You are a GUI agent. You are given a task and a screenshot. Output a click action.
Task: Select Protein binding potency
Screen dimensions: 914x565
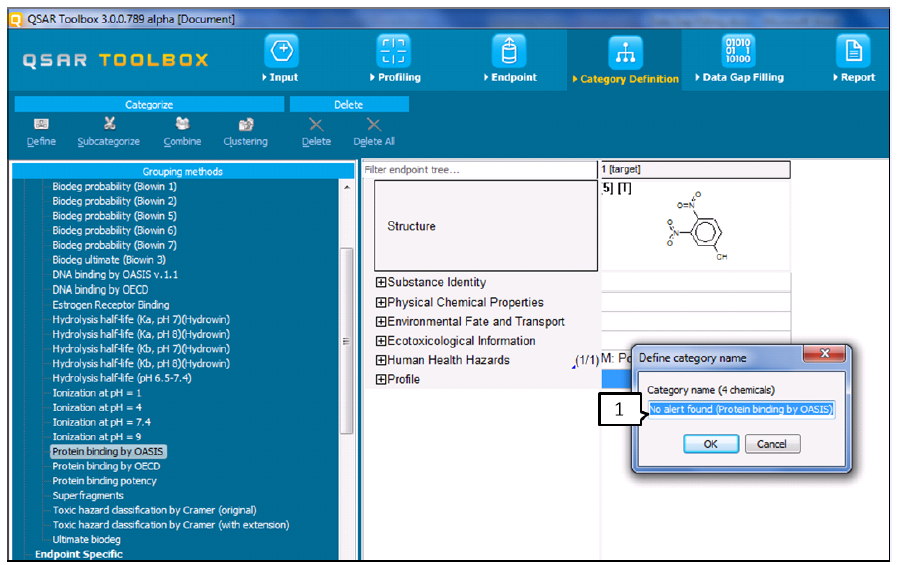click(104, 481)
